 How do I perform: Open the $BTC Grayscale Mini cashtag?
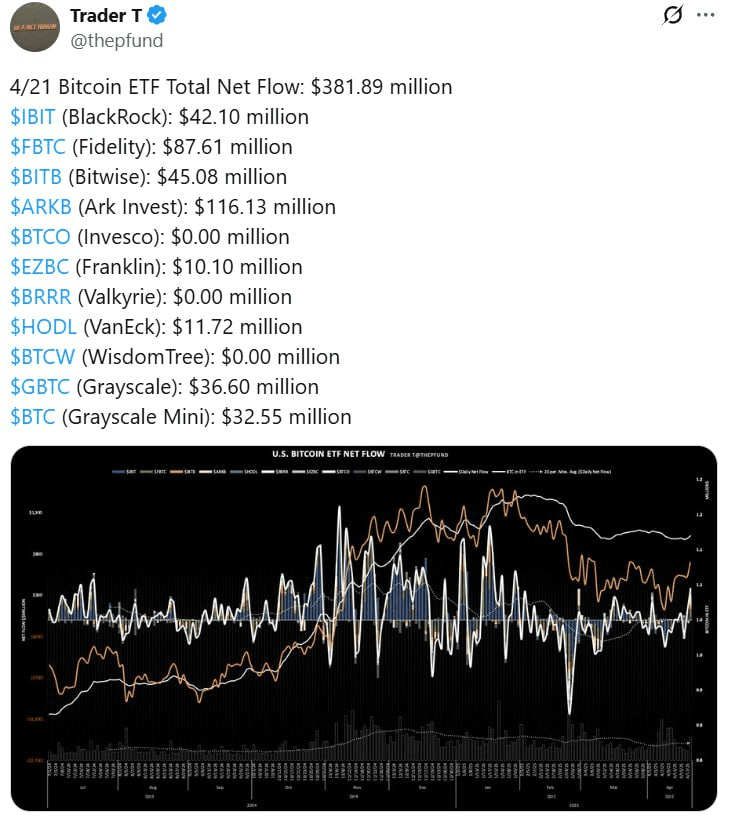(x=32, y=417)
